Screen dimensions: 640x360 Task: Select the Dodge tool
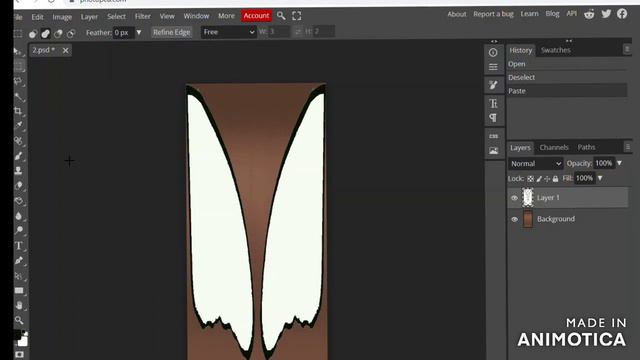tap(18, 230)
